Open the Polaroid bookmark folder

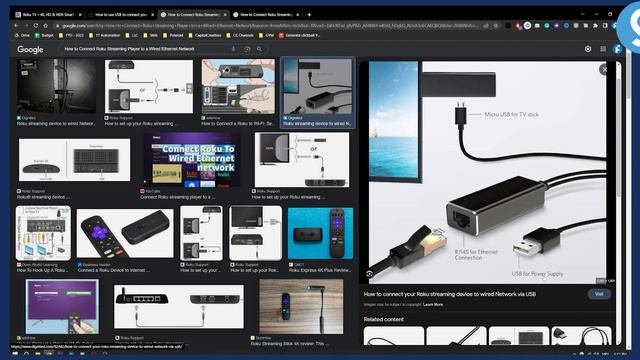tap(173, 36)
